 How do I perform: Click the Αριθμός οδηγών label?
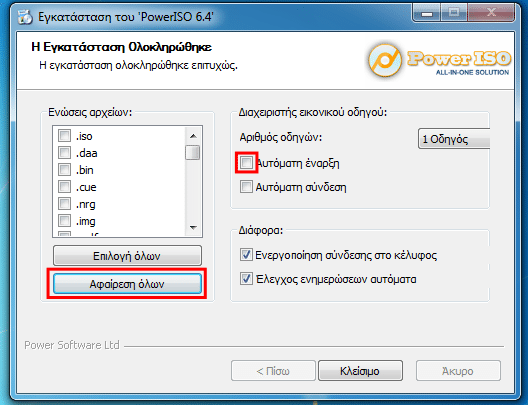[281, 137]
